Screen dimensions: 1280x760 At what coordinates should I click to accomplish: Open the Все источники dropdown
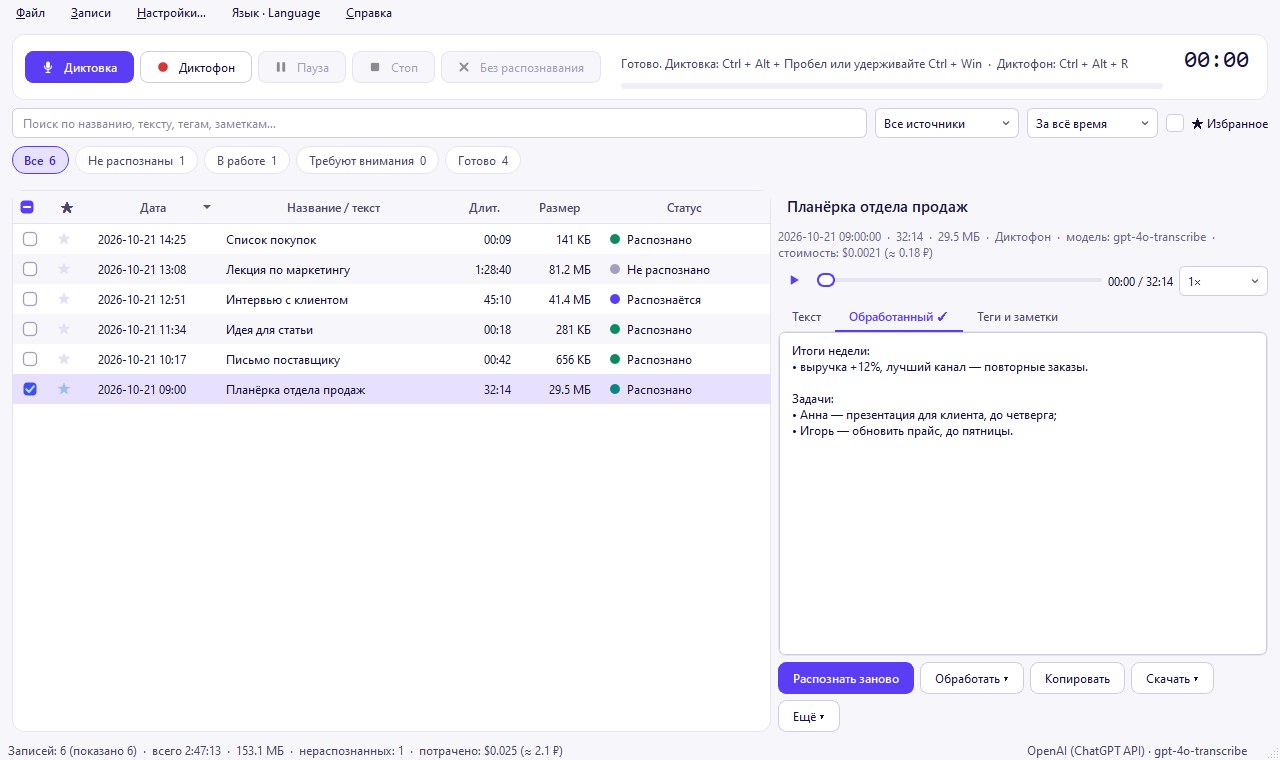click(947, 123)
